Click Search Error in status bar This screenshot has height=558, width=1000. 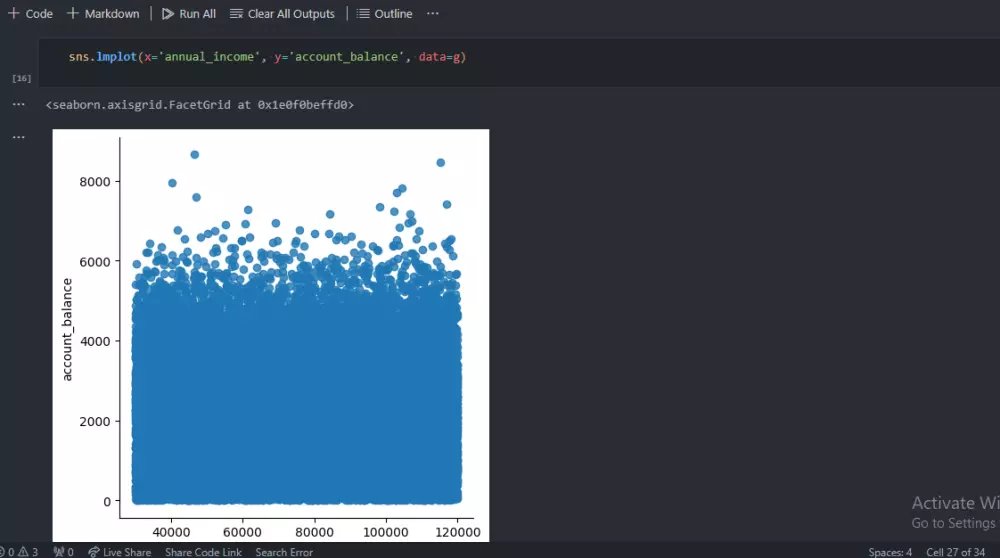[284, 552]
